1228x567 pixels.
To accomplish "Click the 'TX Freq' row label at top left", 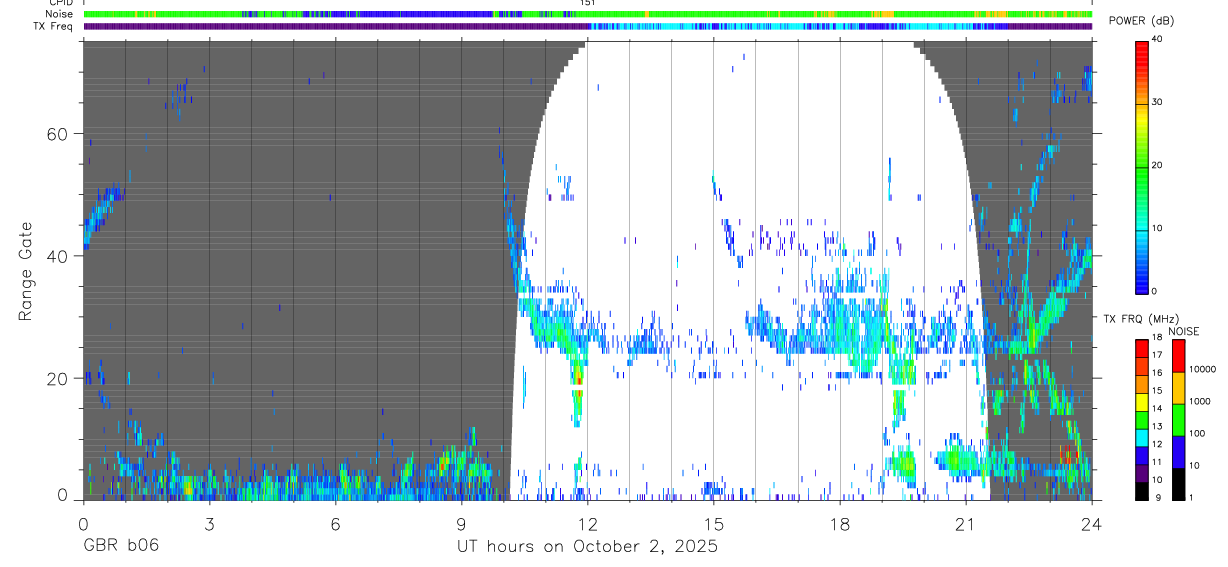I will [x=54, y=26].
